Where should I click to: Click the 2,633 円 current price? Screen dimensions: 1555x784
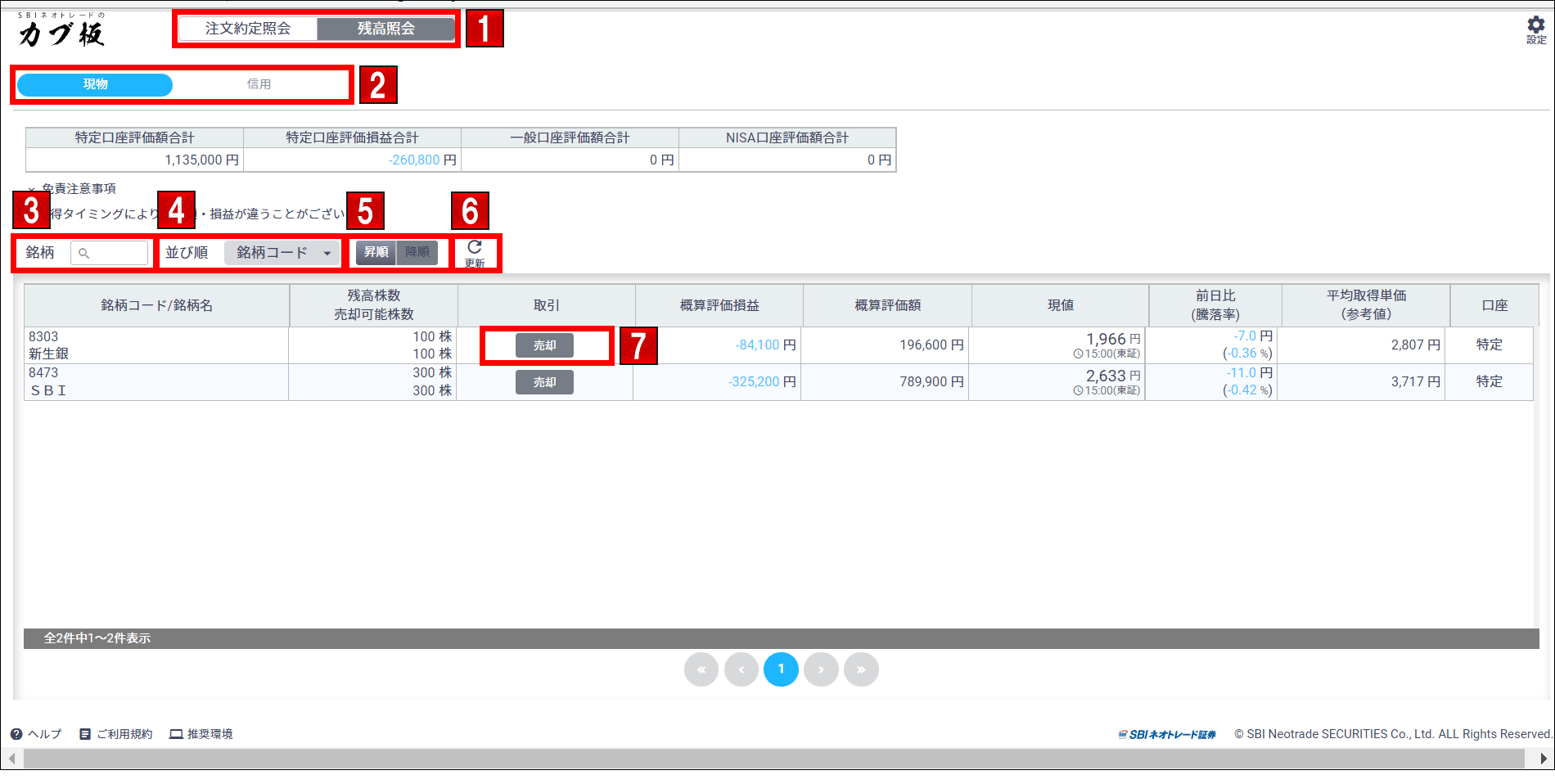1113,376
